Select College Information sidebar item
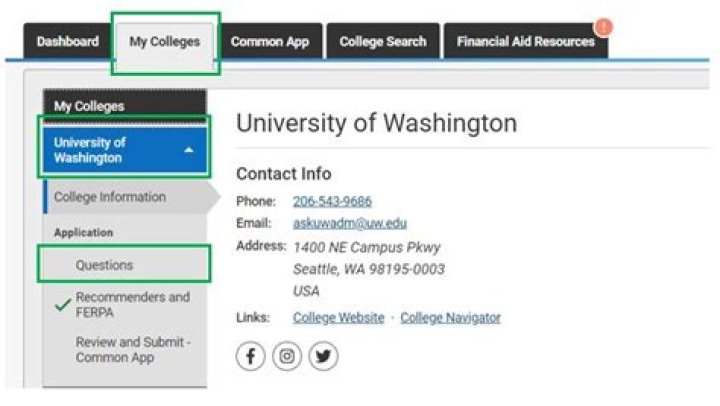This screenshot has width=720, height=406. pyautogui.click(x=110, y=197)
